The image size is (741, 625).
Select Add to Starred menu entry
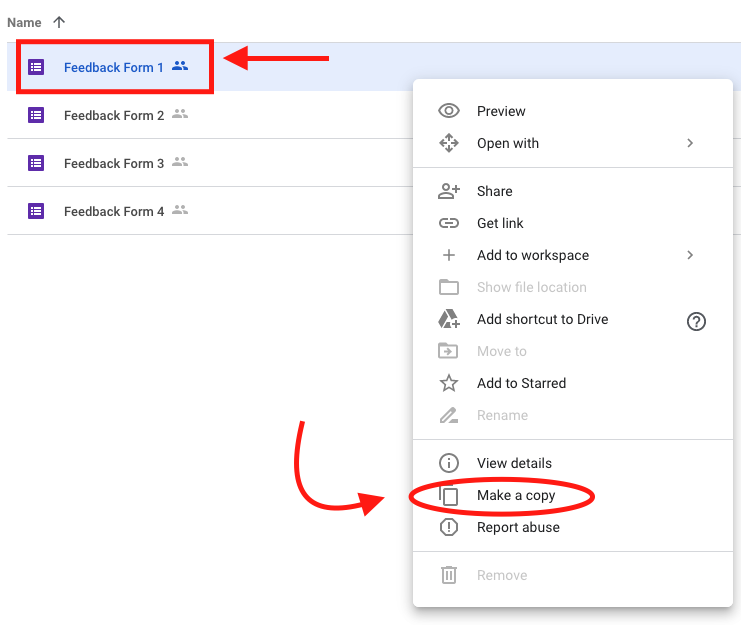[521, 383]
